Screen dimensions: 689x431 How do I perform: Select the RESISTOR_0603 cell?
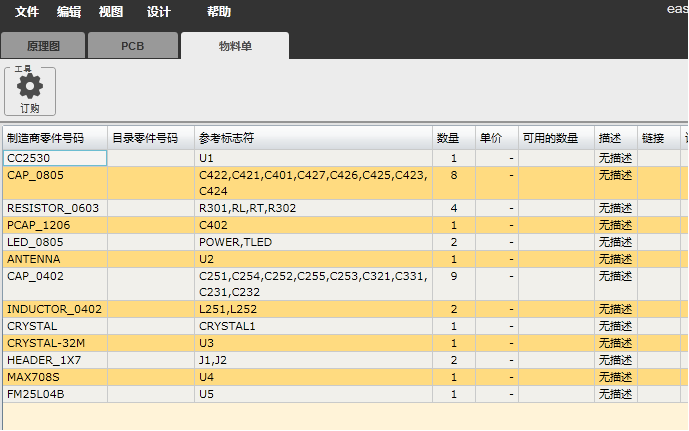pos(55,208)
